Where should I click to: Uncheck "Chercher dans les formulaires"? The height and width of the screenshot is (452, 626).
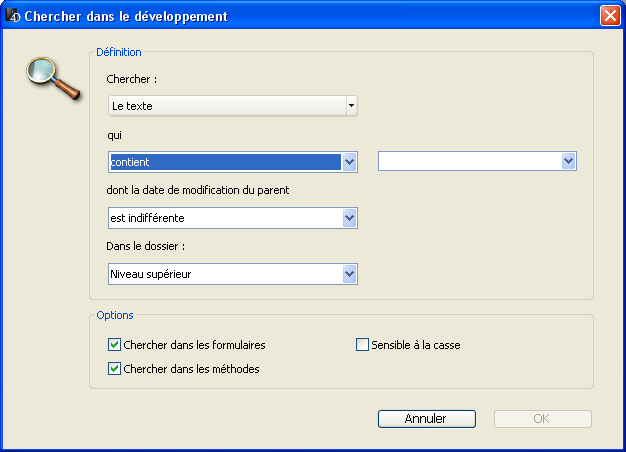(114, 345)
